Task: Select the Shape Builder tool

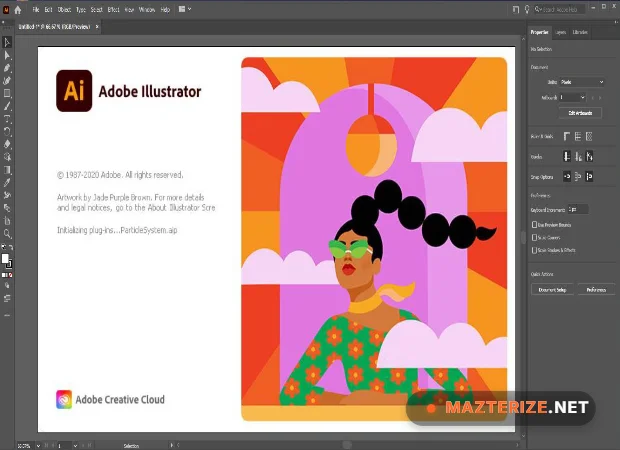Action: (7, 157)
